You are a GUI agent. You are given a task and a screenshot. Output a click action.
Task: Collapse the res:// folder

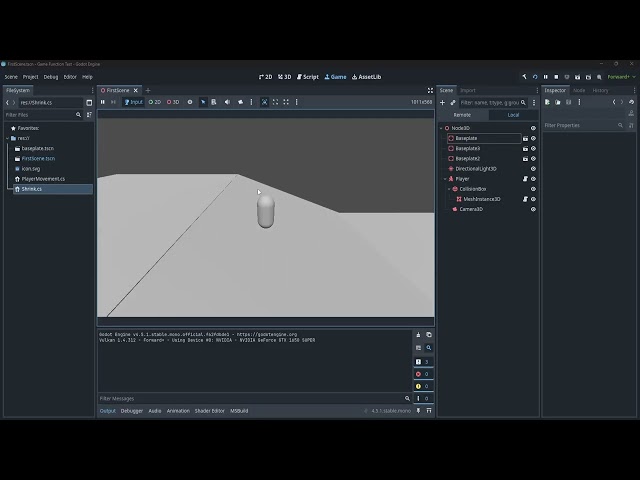click(8, 138)
